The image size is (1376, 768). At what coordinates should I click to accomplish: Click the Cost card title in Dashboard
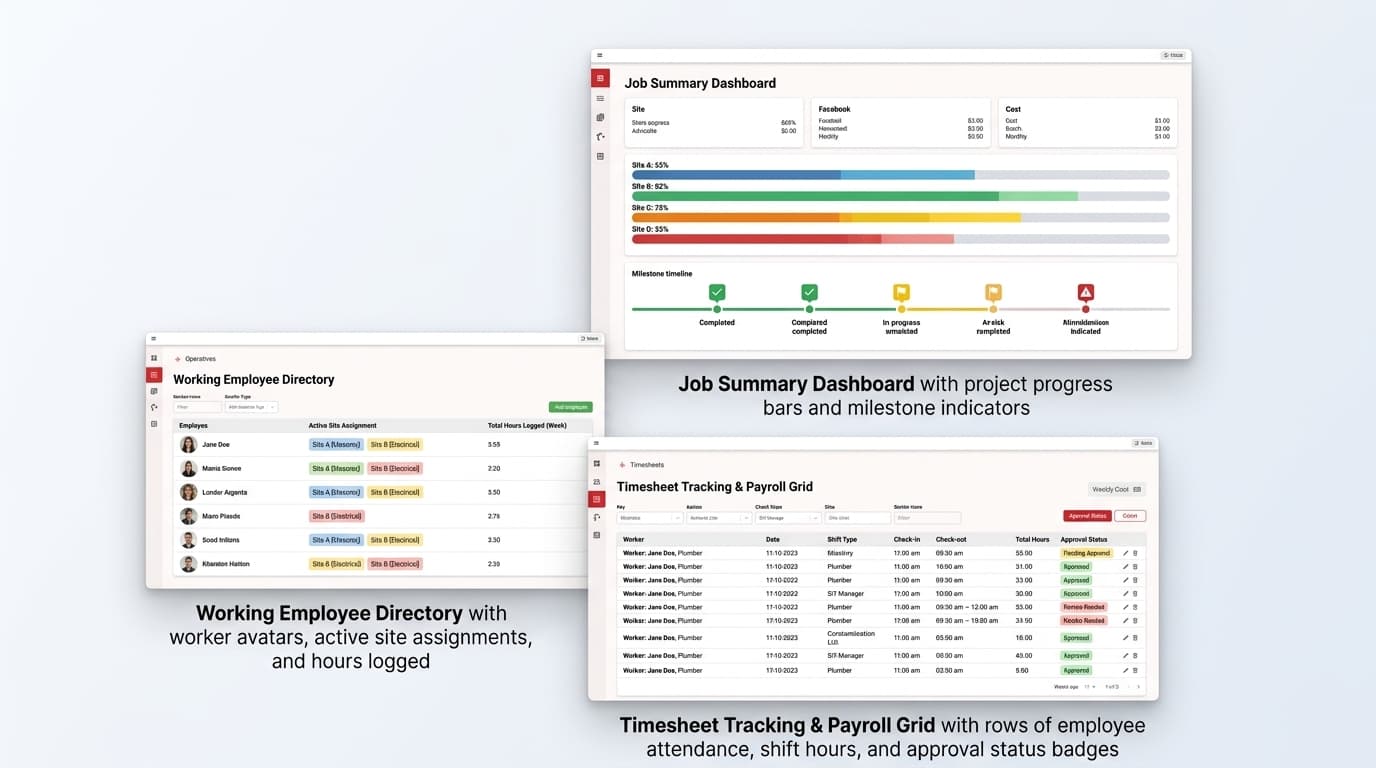[x=1013, y=109]
